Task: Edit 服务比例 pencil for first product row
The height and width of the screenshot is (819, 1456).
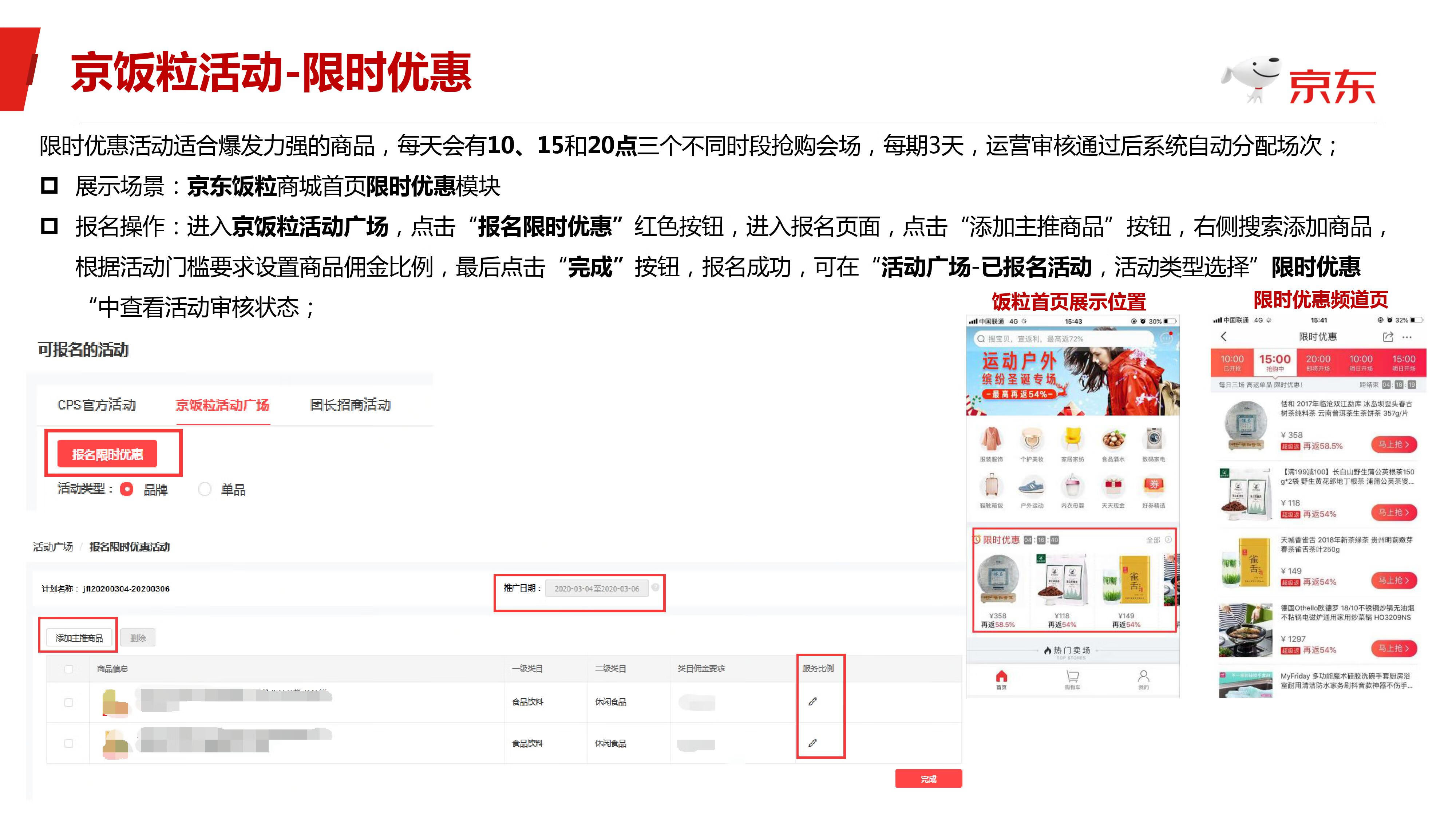Action: pos(813,701)
